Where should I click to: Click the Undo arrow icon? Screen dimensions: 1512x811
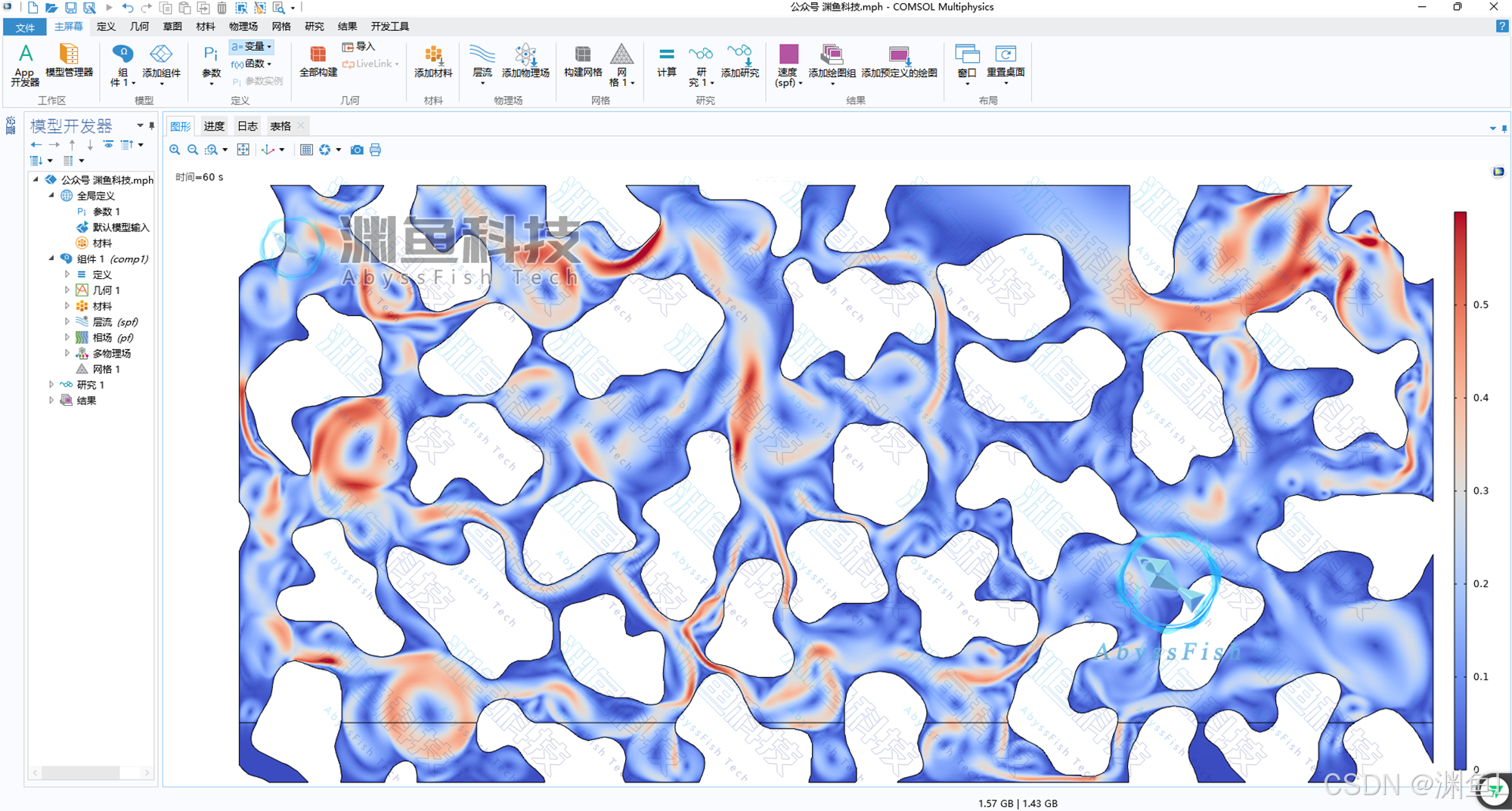(x=128, y=8)
